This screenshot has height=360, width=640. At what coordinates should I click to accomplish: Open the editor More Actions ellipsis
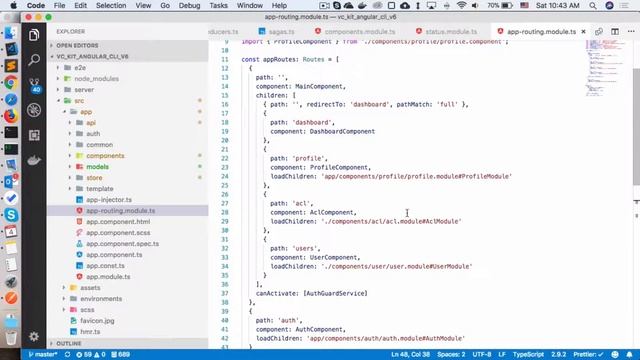tap(631, 31)
